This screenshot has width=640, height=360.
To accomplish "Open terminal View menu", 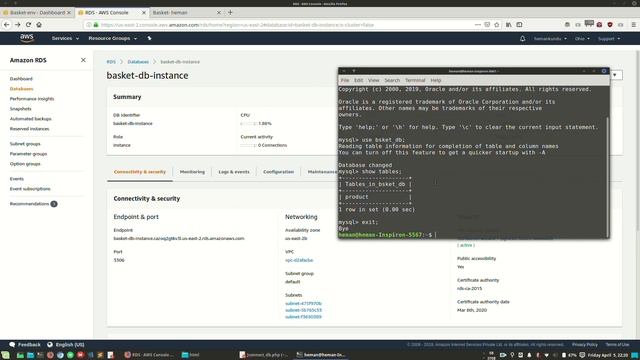I will point(373,80).
